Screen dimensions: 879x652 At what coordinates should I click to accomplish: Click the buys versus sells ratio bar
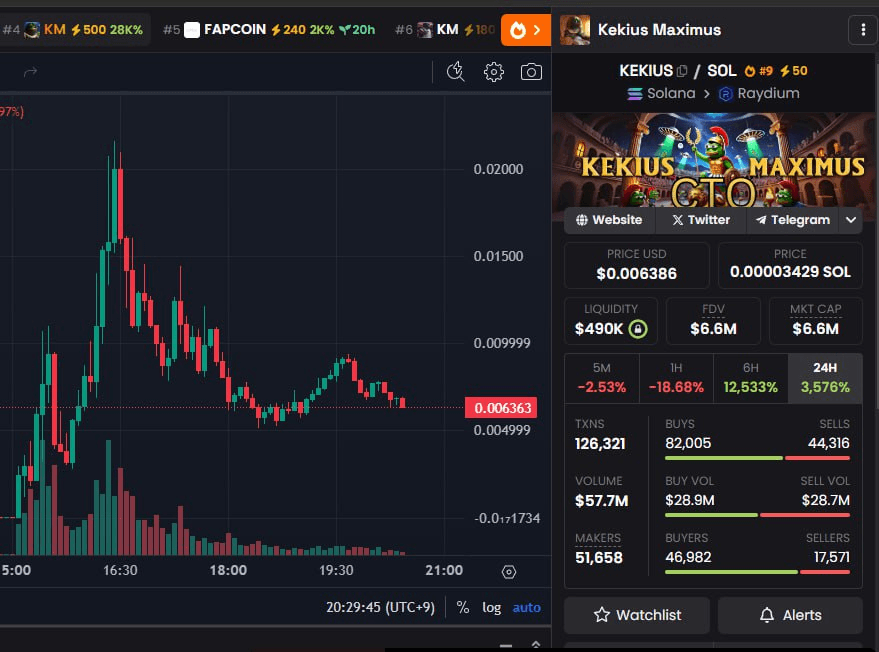coord(757,458)
